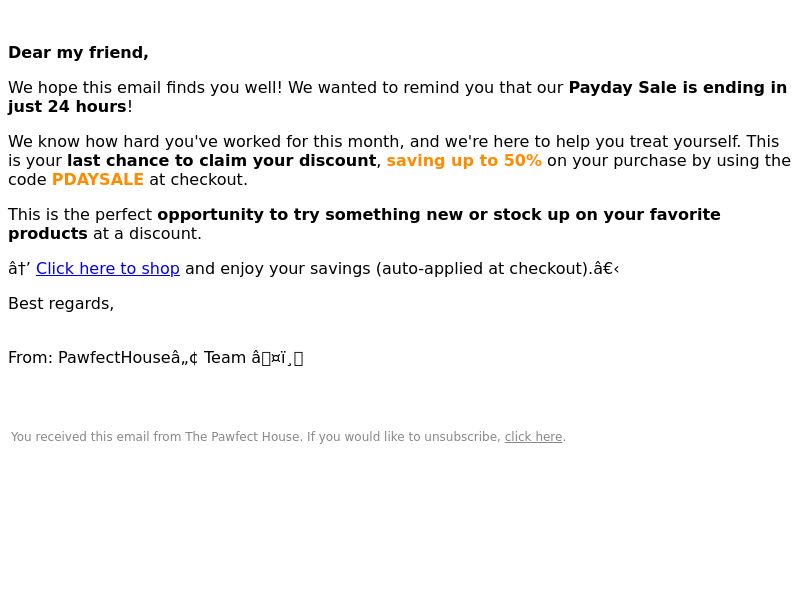Click 'at checkout.' after the promo code
The height and width of the screenshot is (600, 800).
198,180
